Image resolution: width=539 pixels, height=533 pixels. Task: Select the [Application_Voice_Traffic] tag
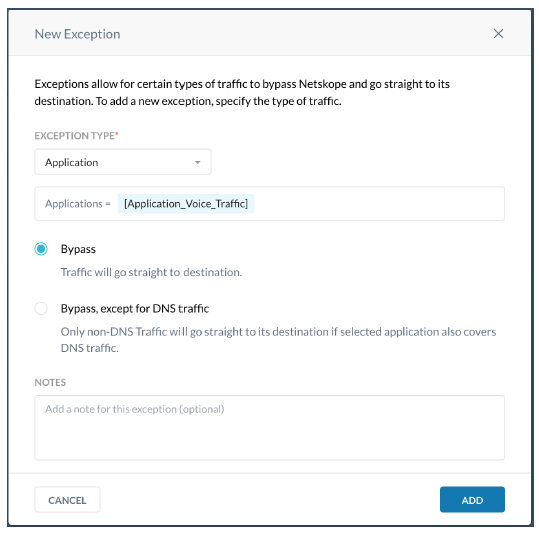(186, 204)
